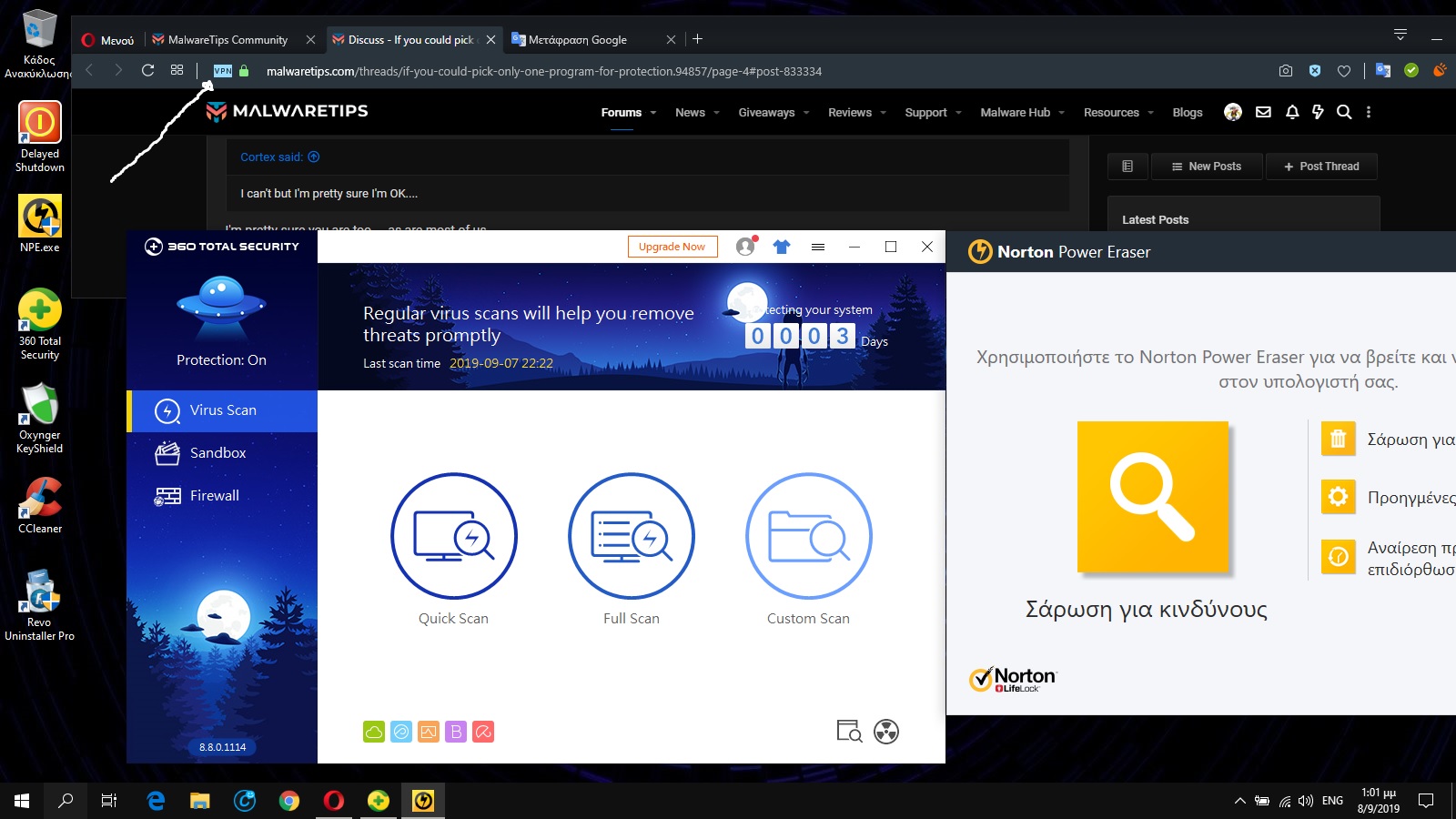Screen dimensions: 1456x819
Task: Open the 360 quarantine radiation icon
Action: (886, 732)
